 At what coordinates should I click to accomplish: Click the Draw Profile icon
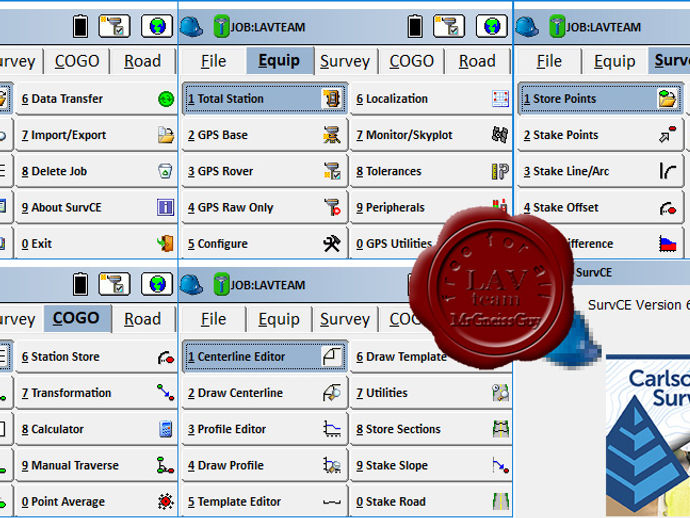point(332,465)
